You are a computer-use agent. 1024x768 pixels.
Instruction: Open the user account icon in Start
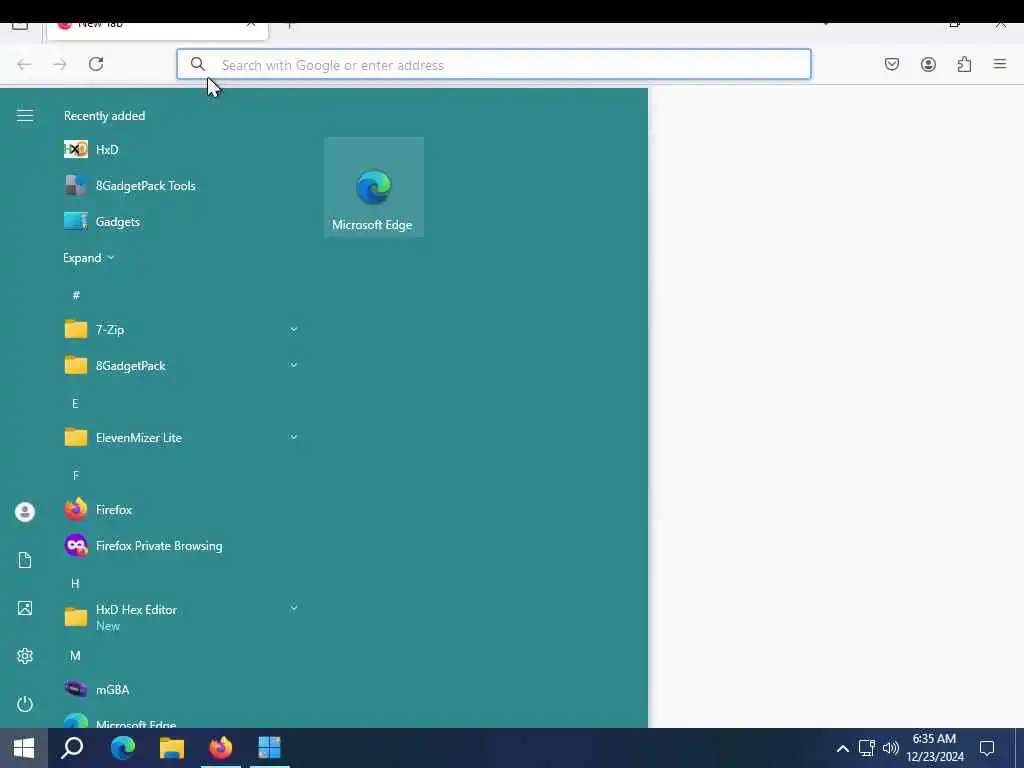(x=25, y=512)
